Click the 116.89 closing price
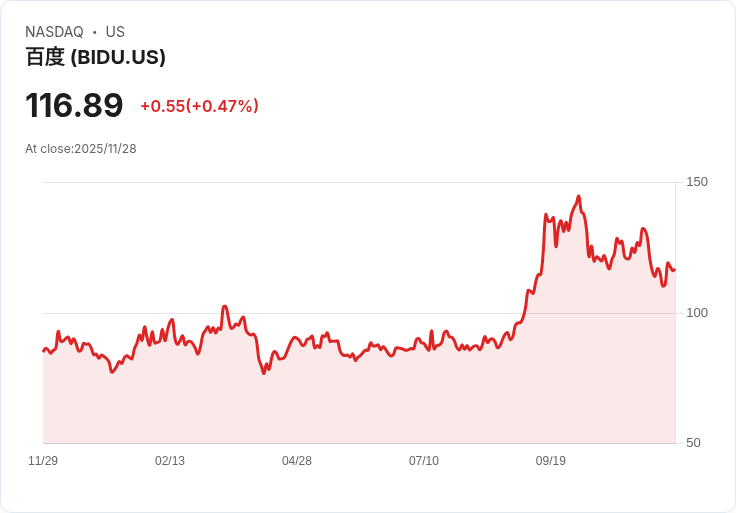The width and height of the screenshot is (736, 513). pos(74,106)
